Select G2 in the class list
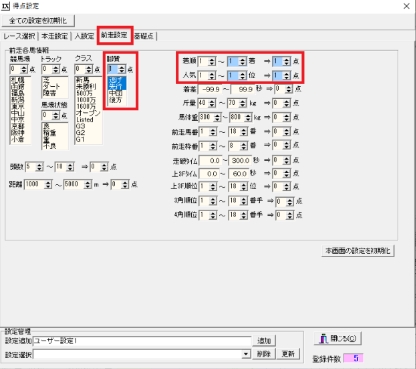This screenshot has width=416, height=369. point(80,133)
